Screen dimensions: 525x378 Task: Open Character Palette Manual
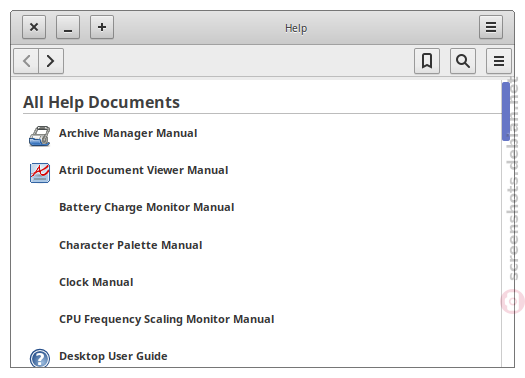(x=131, y=245)
